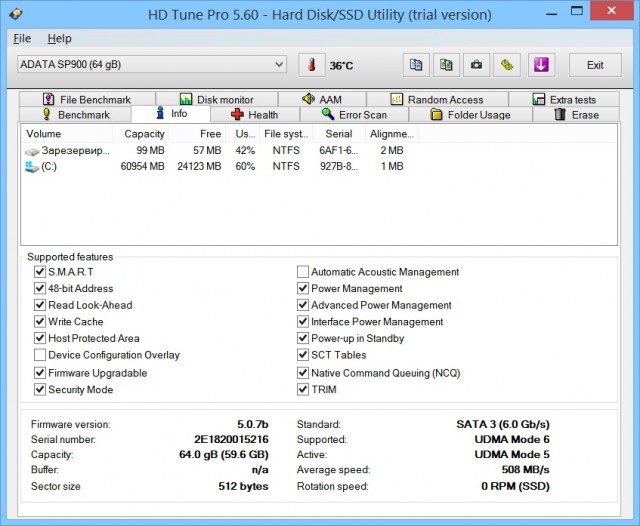The image size is (640, 526).
Task: Click the copy info to clipboard icon
Action: (416, 65)
